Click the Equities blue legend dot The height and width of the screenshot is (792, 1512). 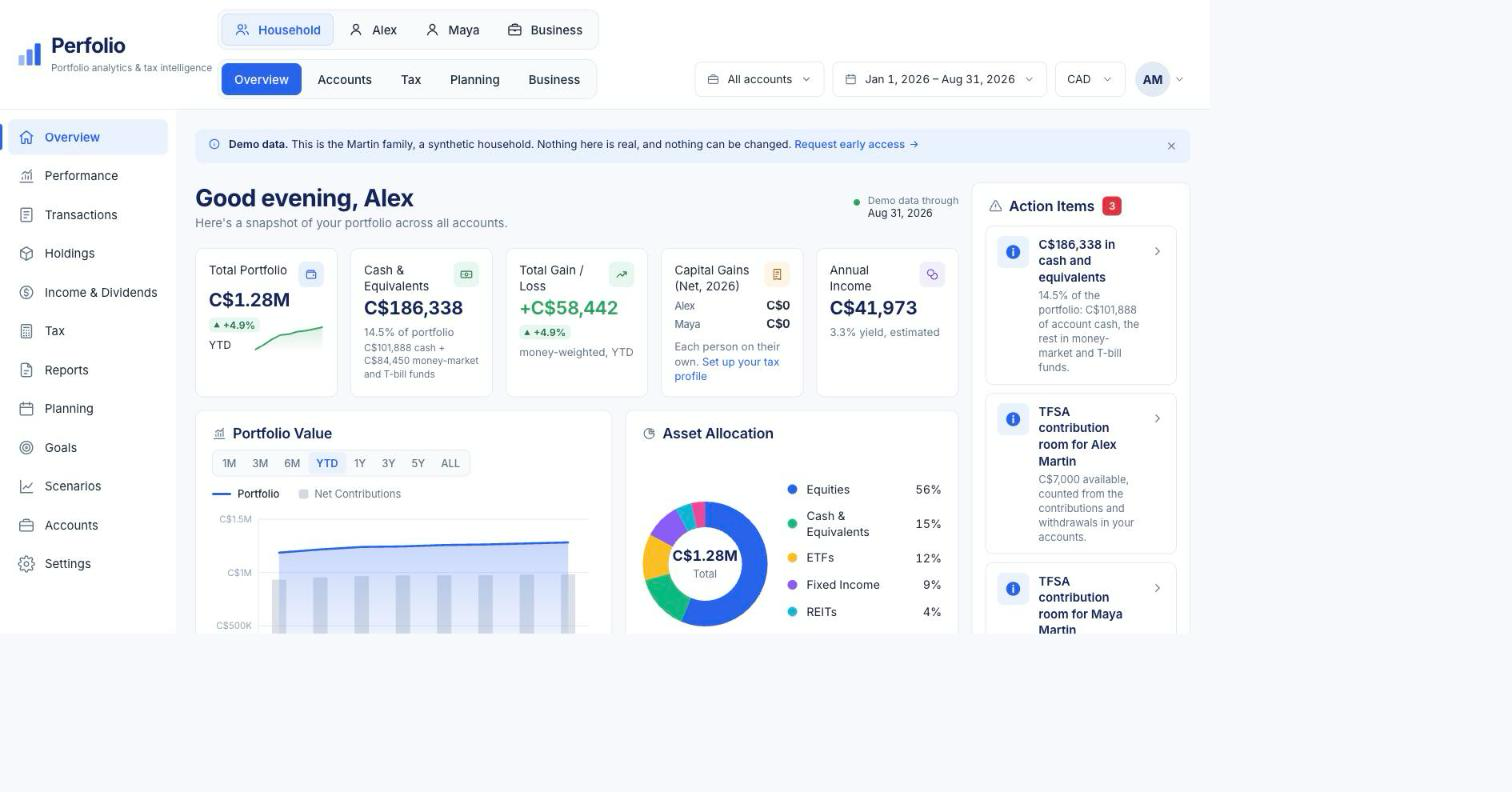coord(793,490)
